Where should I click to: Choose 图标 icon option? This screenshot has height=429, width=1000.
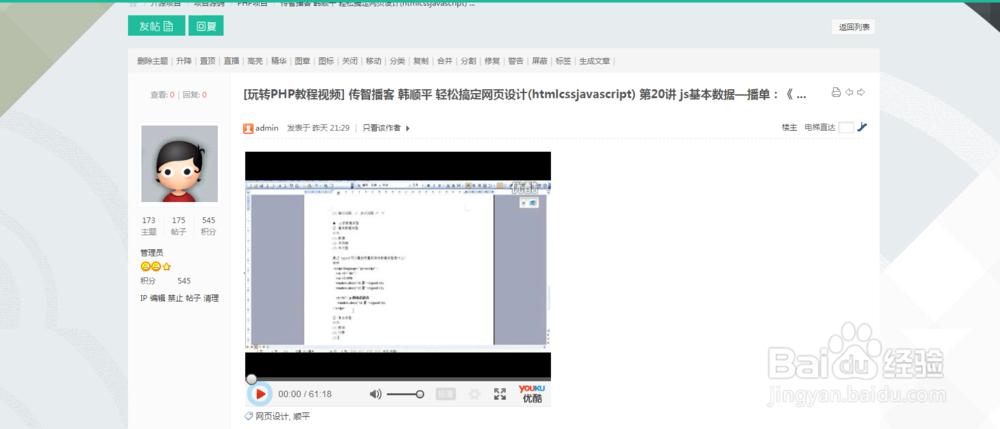(326, 61)
